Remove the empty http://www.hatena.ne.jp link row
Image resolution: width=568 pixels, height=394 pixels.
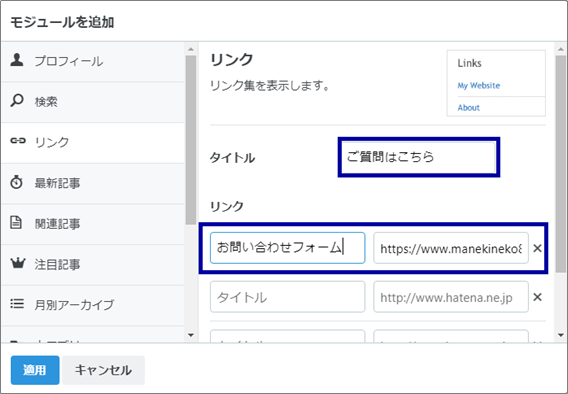pyautogui.click(x=538, y=297)
